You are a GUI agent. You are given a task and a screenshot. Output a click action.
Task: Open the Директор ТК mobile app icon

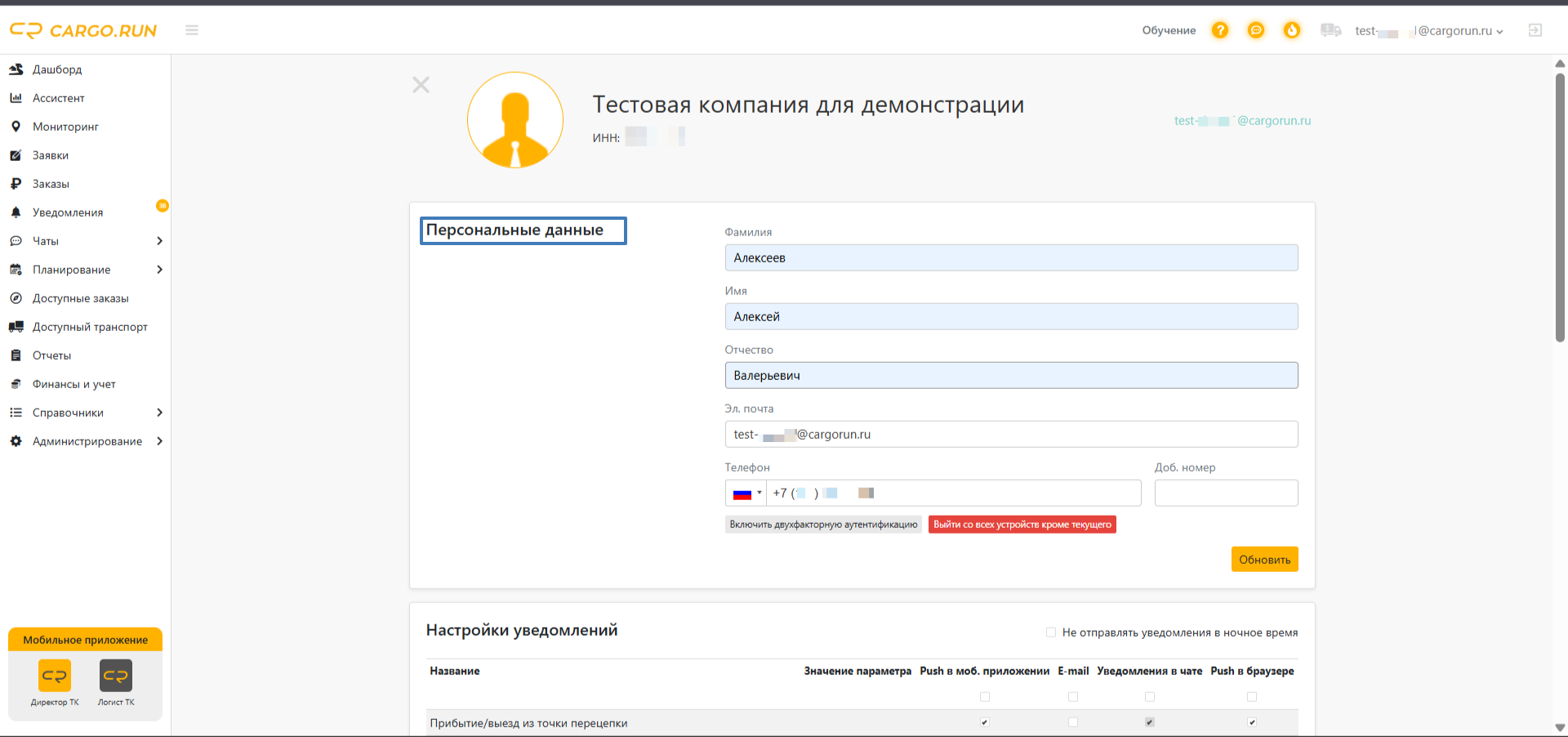(55, 676)
